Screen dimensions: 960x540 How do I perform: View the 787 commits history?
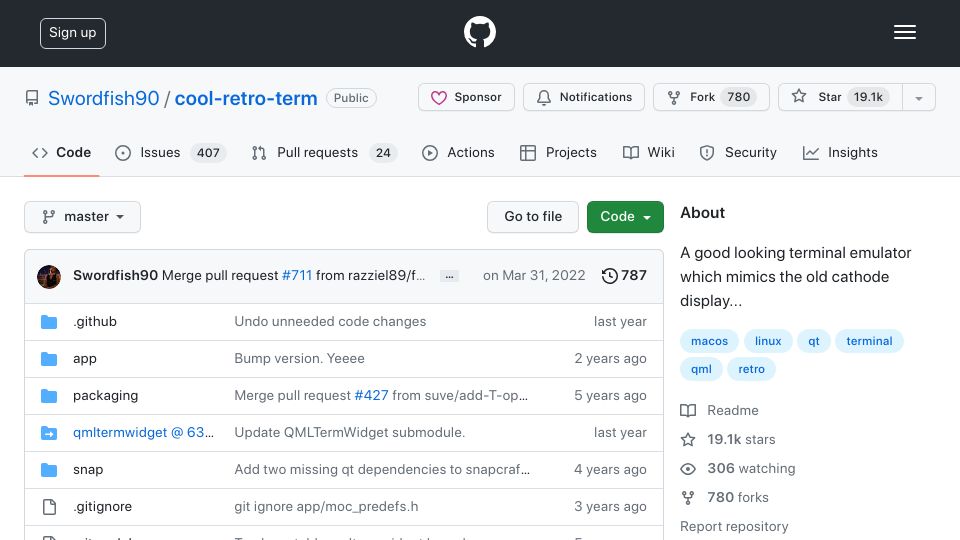tap(624, 276)
